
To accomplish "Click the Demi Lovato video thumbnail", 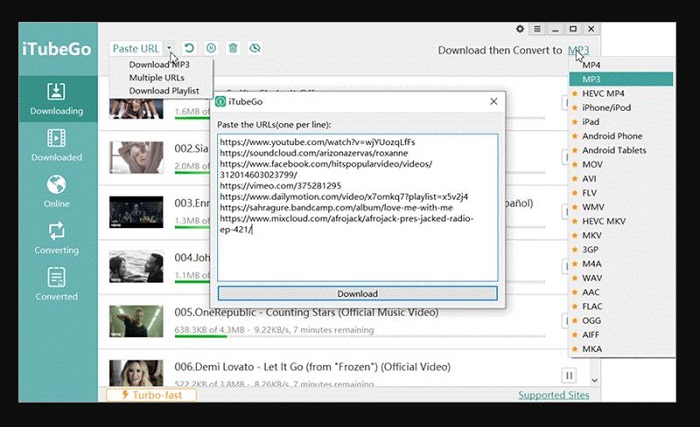I will click(136, 373).
